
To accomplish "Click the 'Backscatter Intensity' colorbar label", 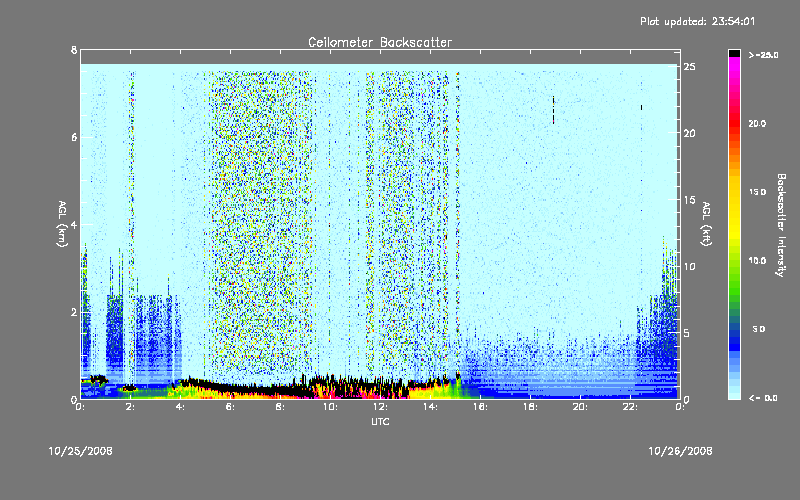I will coord(781,225).
